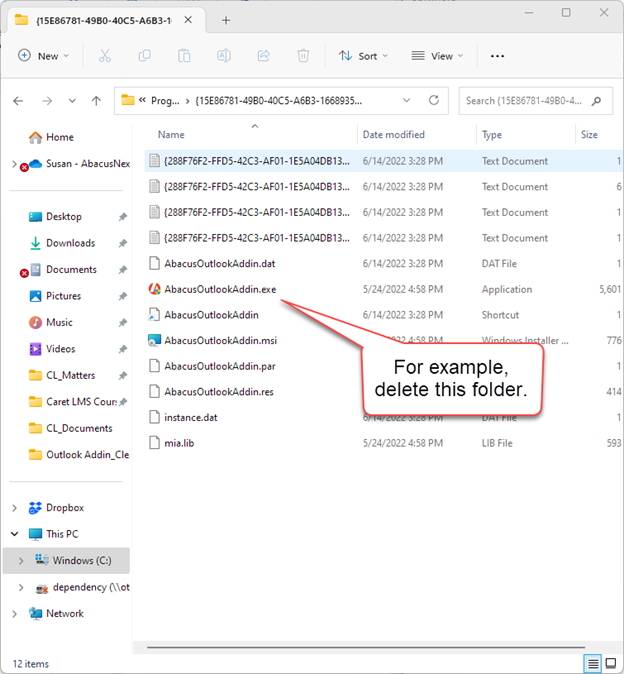Expand the Dropbox tree node
Screen dimensions: 624x674
tap(15, 508)
